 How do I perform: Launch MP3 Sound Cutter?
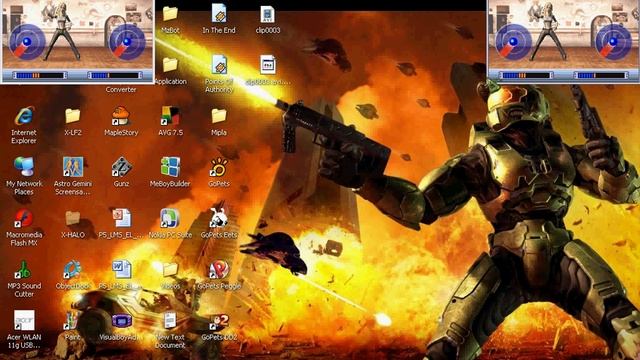pyautogui.click(x=24, y=270)
